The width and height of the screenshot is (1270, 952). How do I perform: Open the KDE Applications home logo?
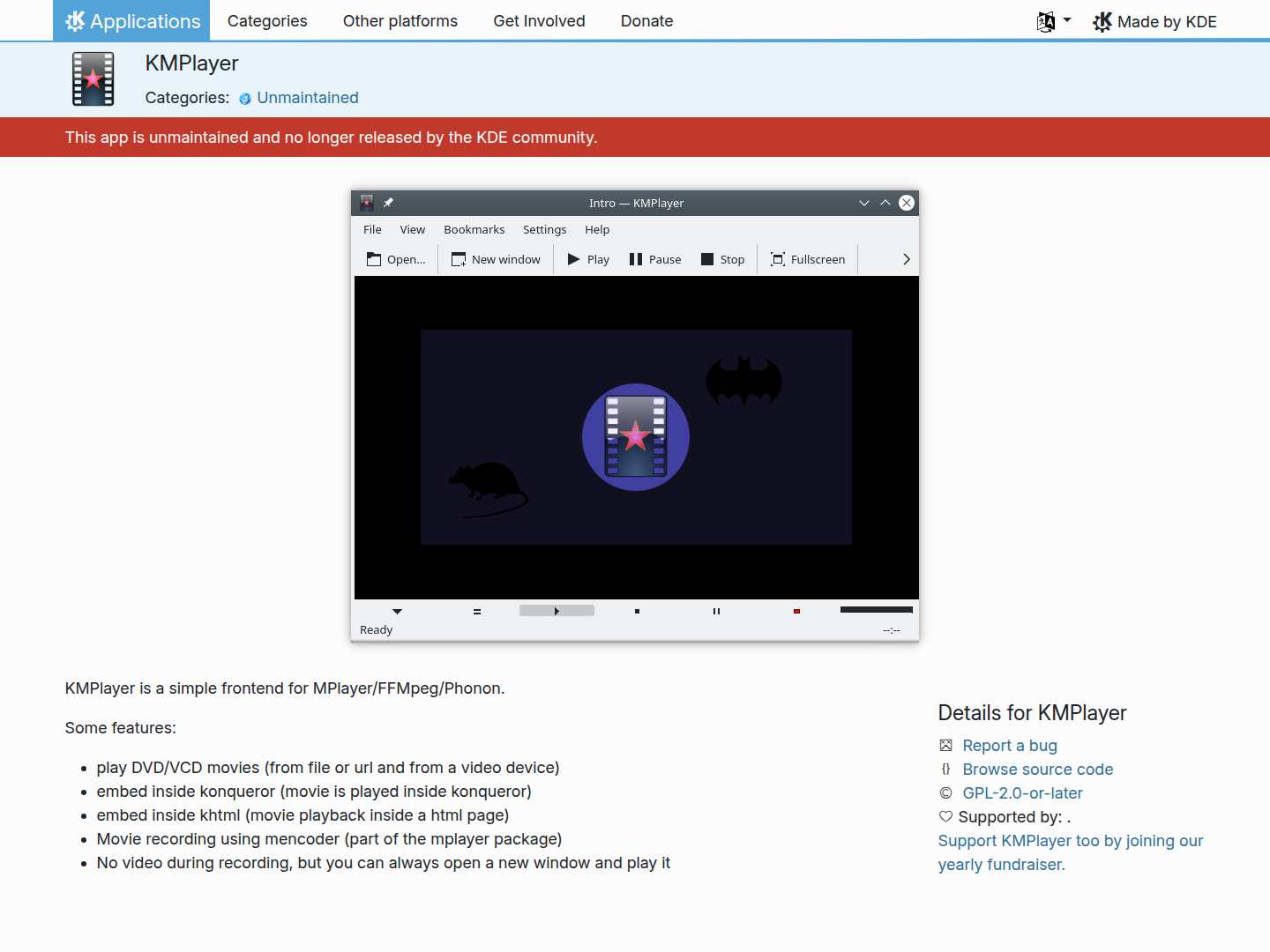click(x=132, y=20)
